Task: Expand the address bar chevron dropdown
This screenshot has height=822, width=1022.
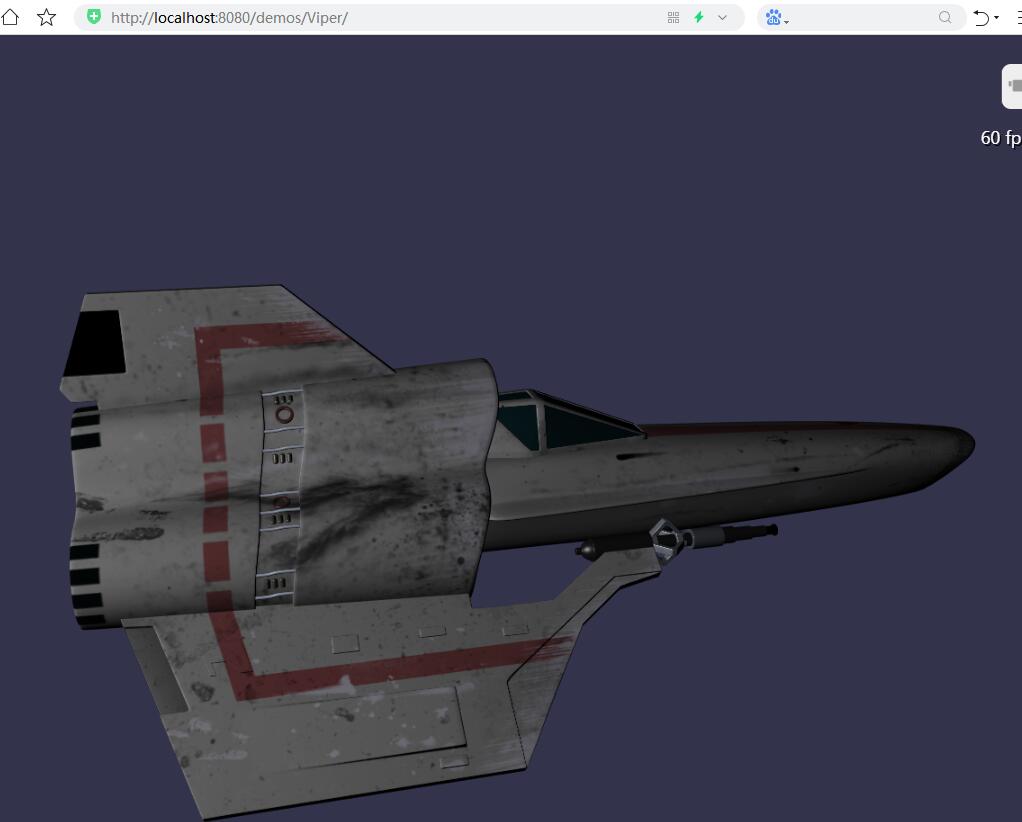Action: pyautogui.click(x=722, y=18)
